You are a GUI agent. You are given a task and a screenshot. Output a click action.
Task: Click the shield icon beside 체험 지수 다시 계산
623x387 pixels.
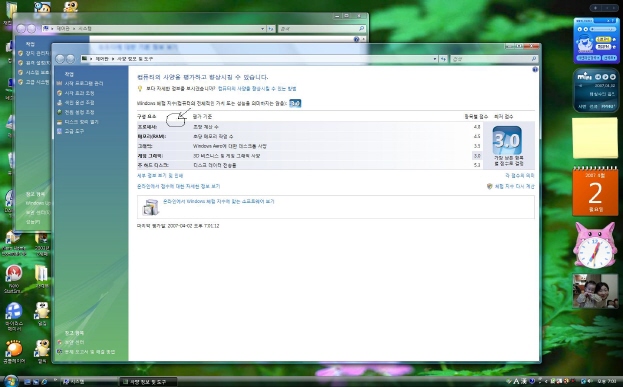490,186
